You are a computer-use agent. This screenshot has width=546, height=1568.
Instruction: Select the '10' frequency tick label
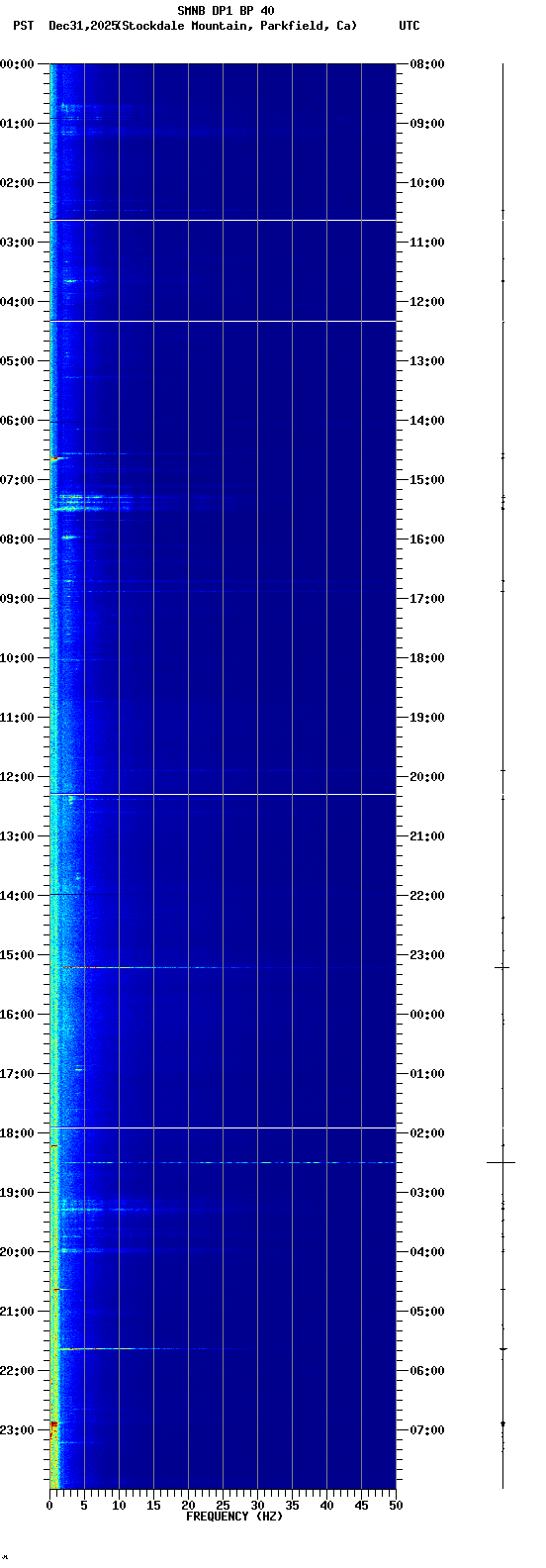point(119,1506)
